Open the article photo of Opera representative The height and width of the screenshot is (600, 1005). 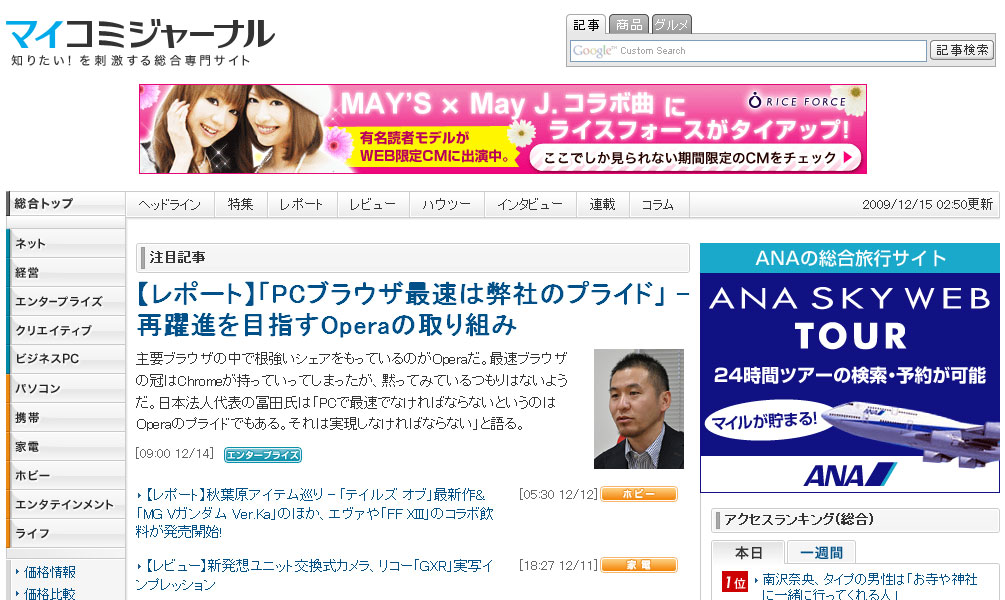(x=638, y=409)
